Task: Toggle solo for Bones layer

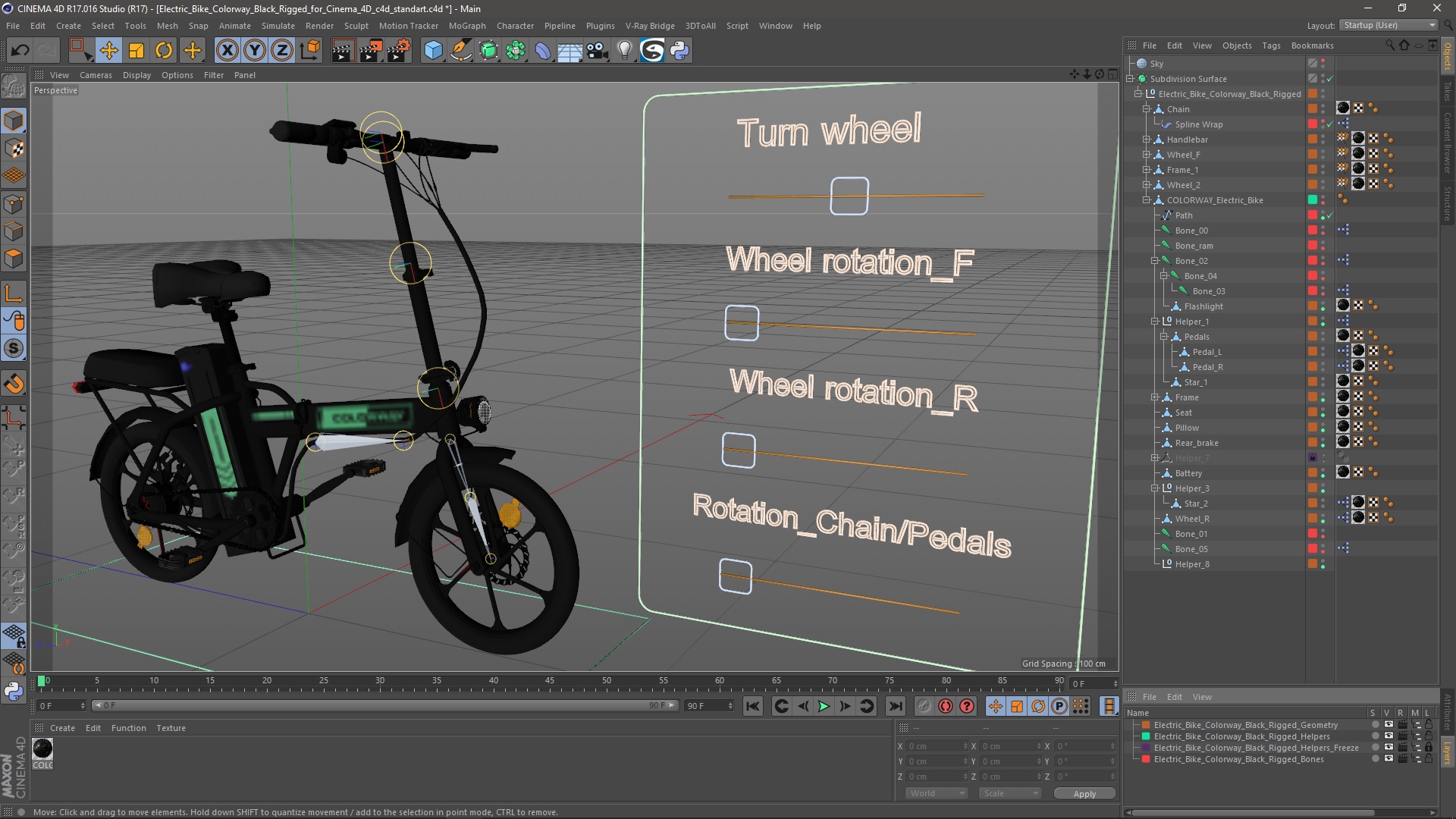Action: 1375,759
